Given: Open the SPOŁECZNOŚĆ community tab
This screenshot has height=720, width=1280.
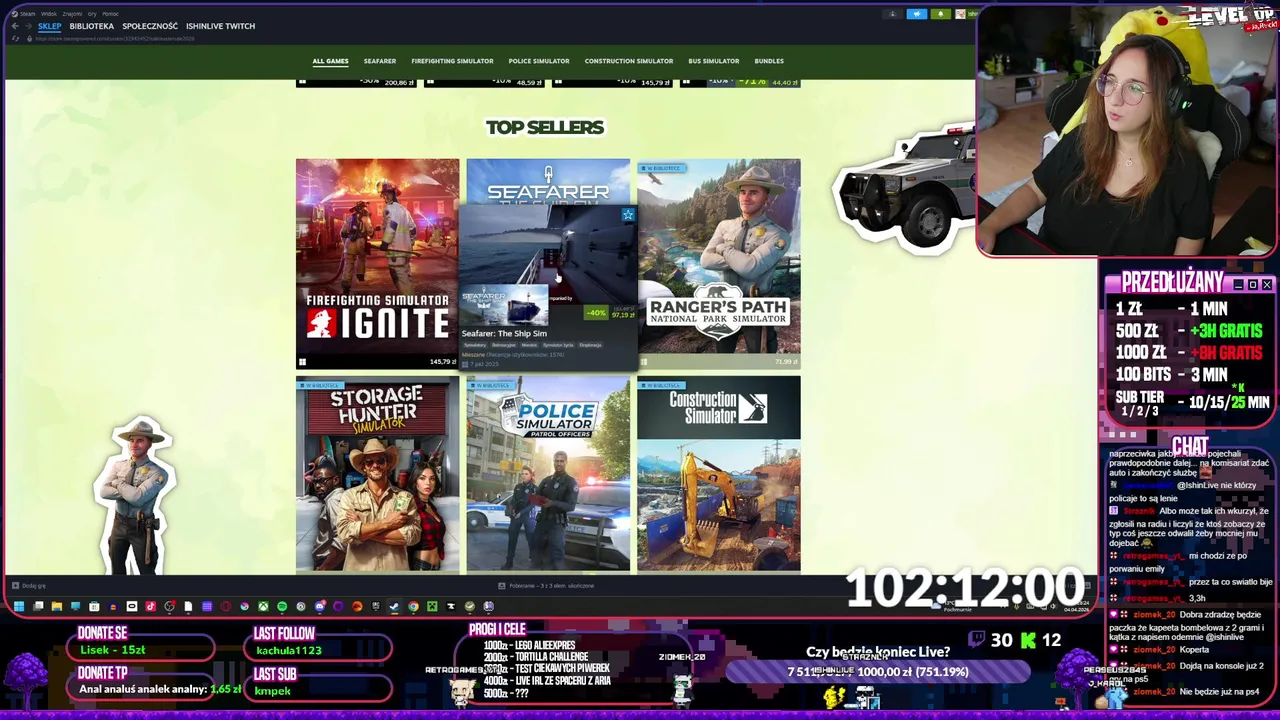Looking at the screenshot, I should 150,26.
